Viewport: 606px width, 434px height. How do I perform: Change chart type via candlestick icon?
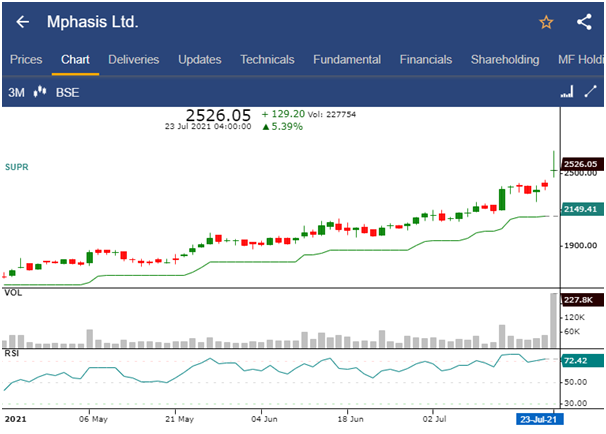point(41,93)
